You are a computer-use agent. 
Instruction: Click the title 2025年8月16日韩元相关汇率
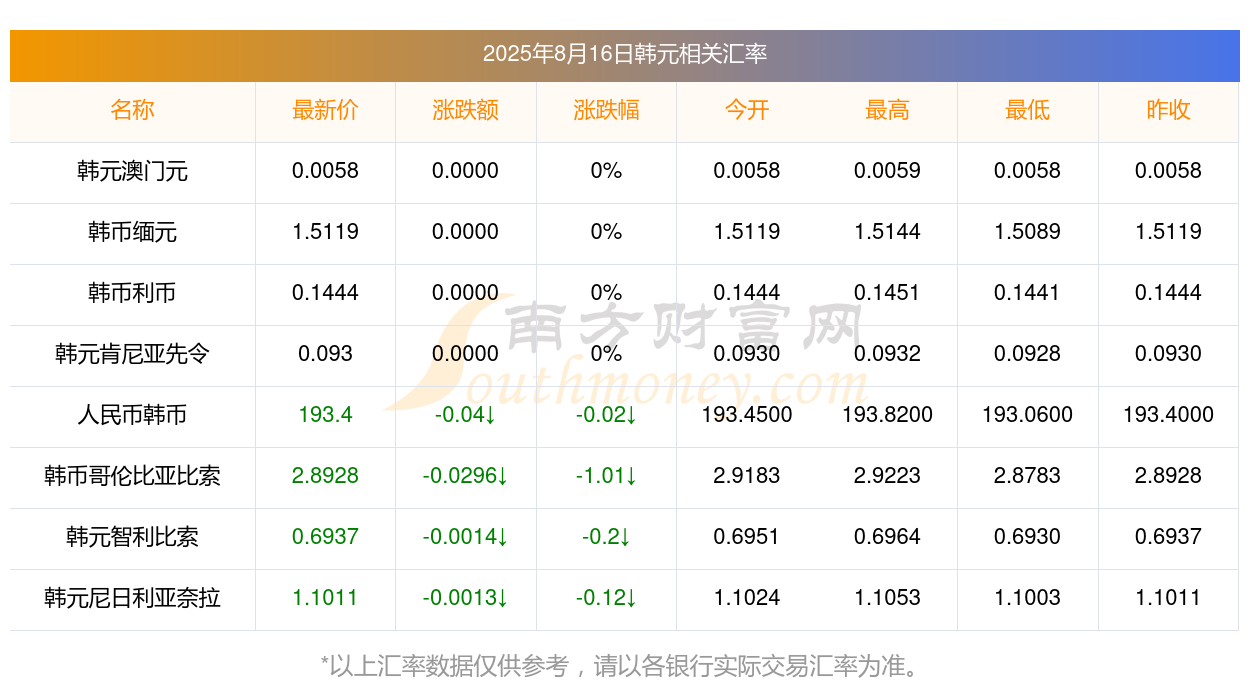click(624, 54)
